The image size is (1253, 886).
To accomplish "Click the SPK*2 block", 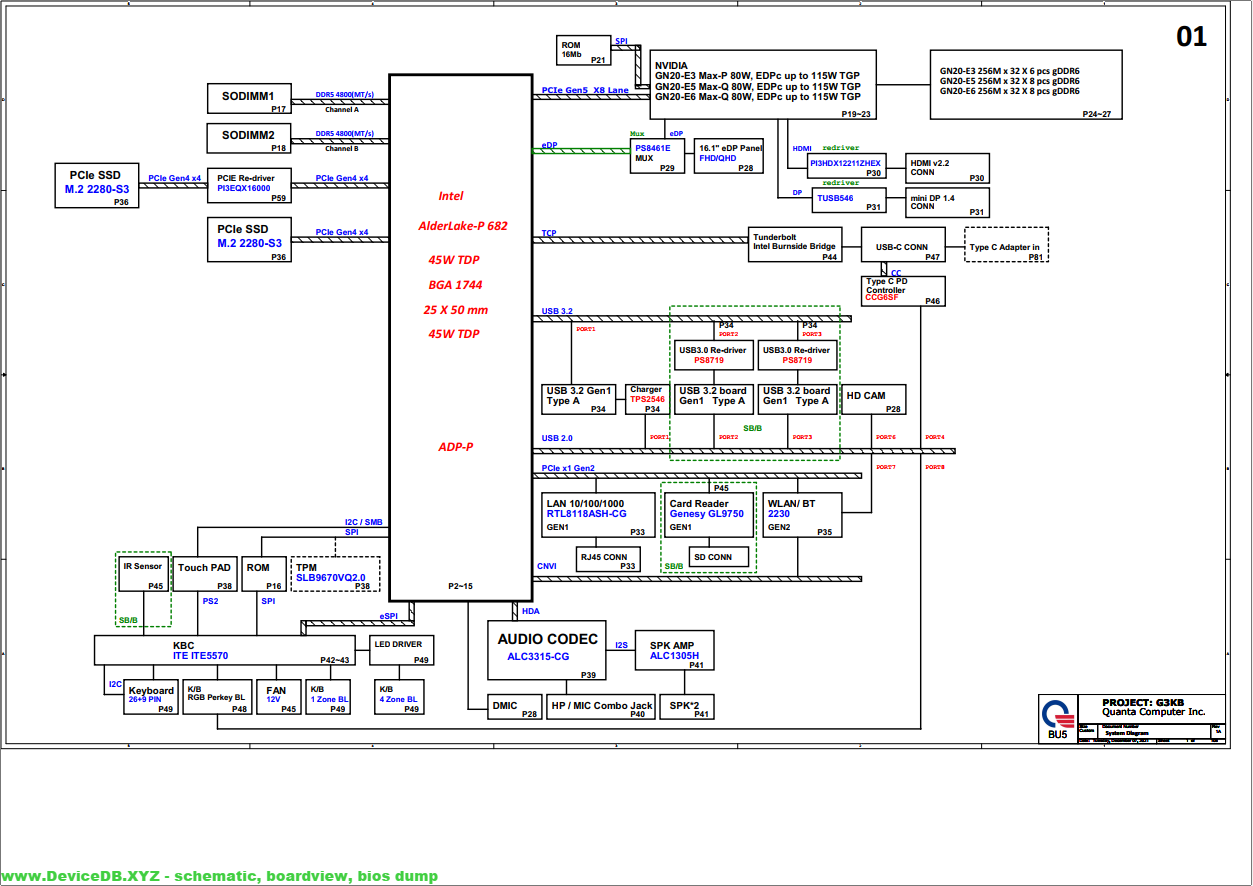I will 688,707.
